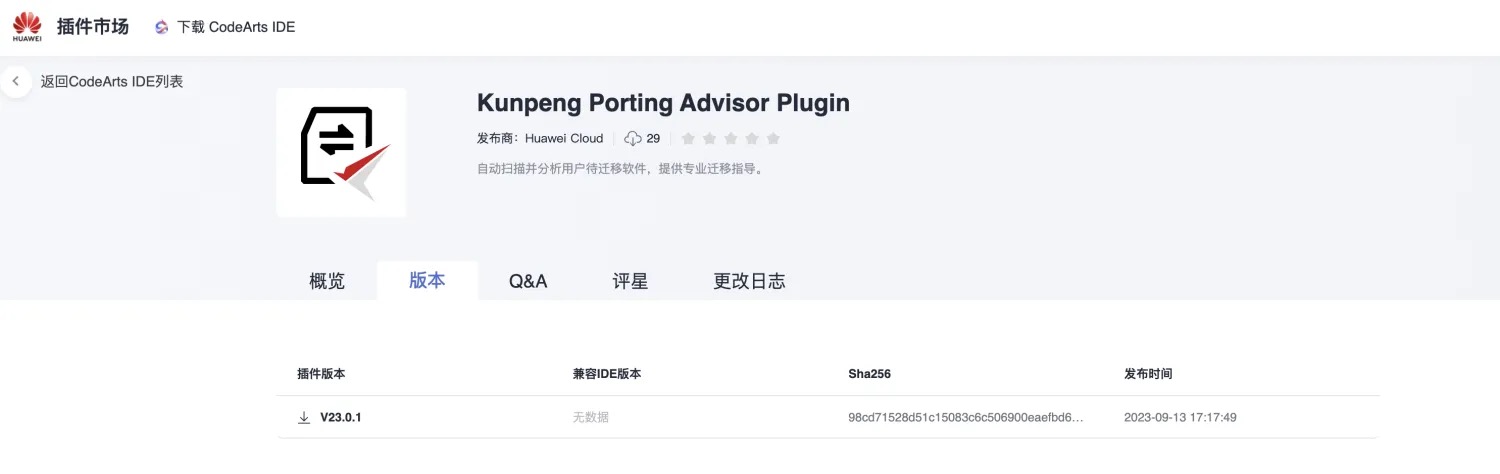1500x474 pixels.
Task: Go to the 评星 tab
Action: (x=630, y=281)
